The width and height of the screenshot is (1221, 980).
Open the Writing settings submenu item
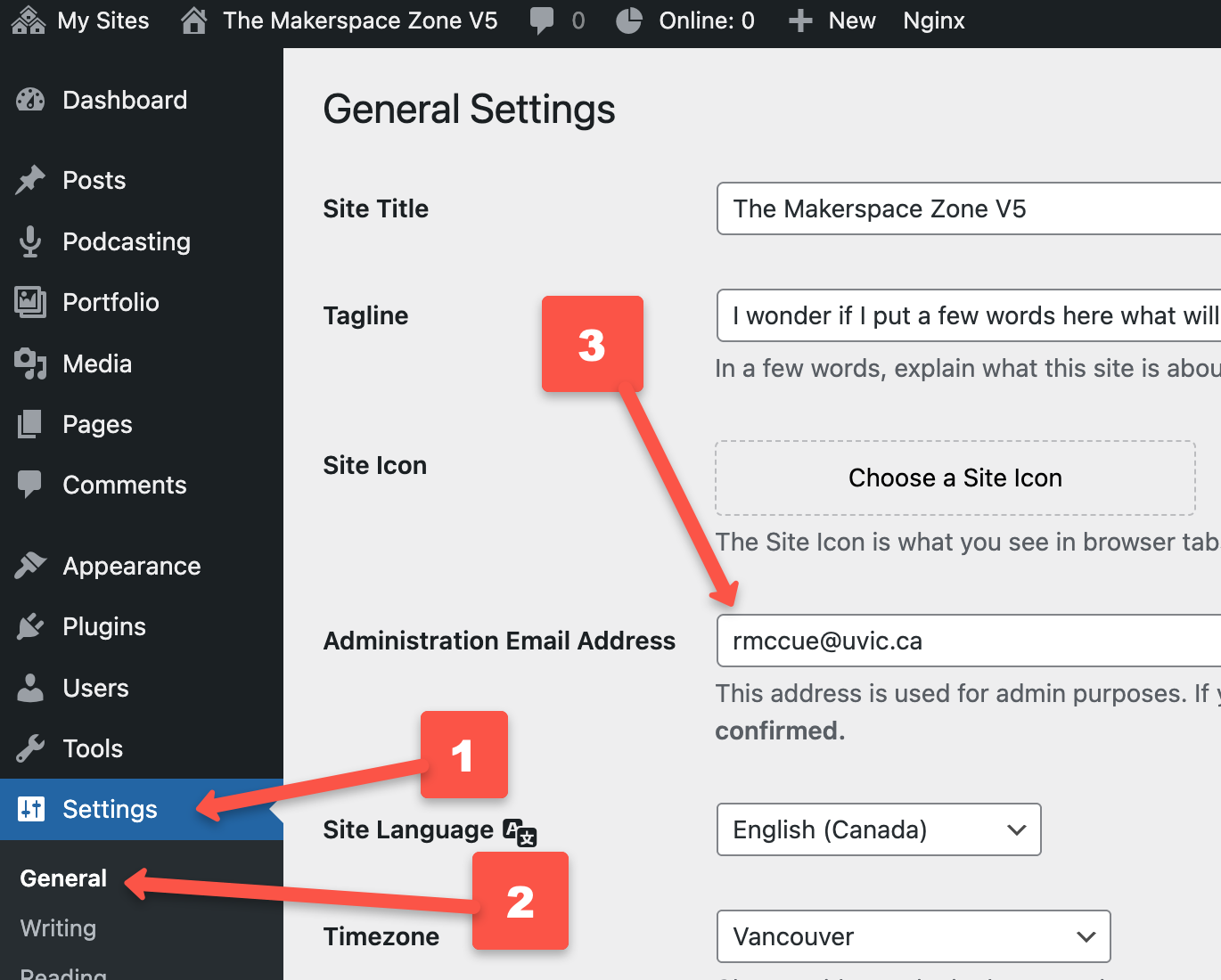pyautogui.click(x=58, y=928)
